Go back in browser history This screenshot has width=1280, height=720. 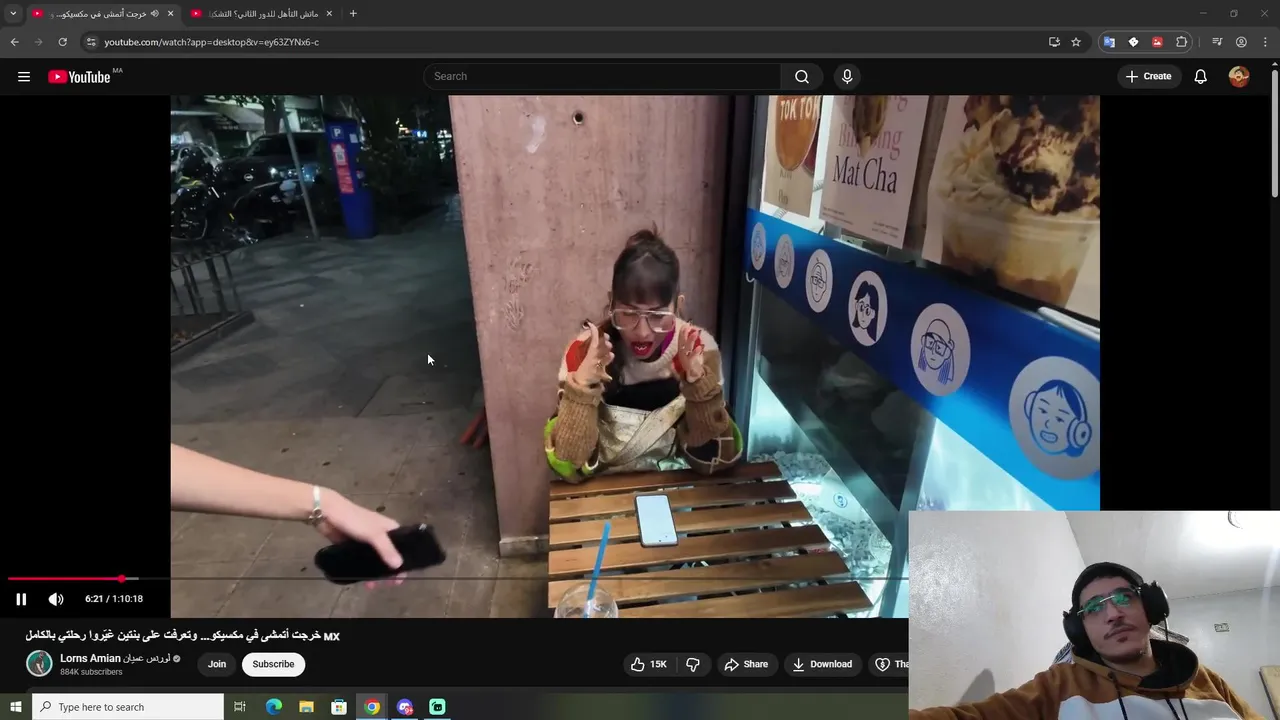[x=14, y=42]
